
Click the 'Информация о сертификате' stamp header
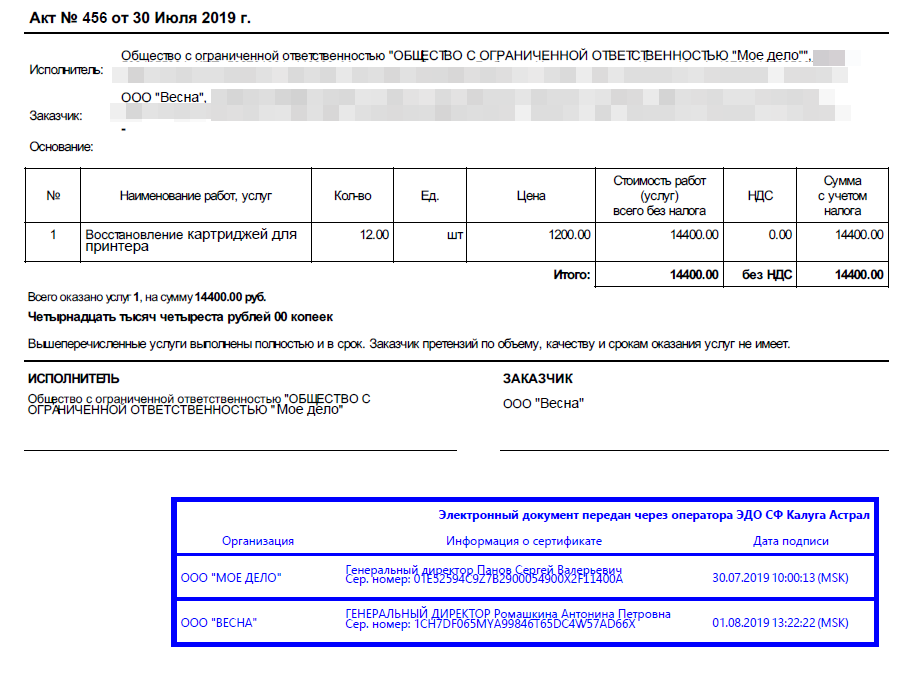click(523, 541)
